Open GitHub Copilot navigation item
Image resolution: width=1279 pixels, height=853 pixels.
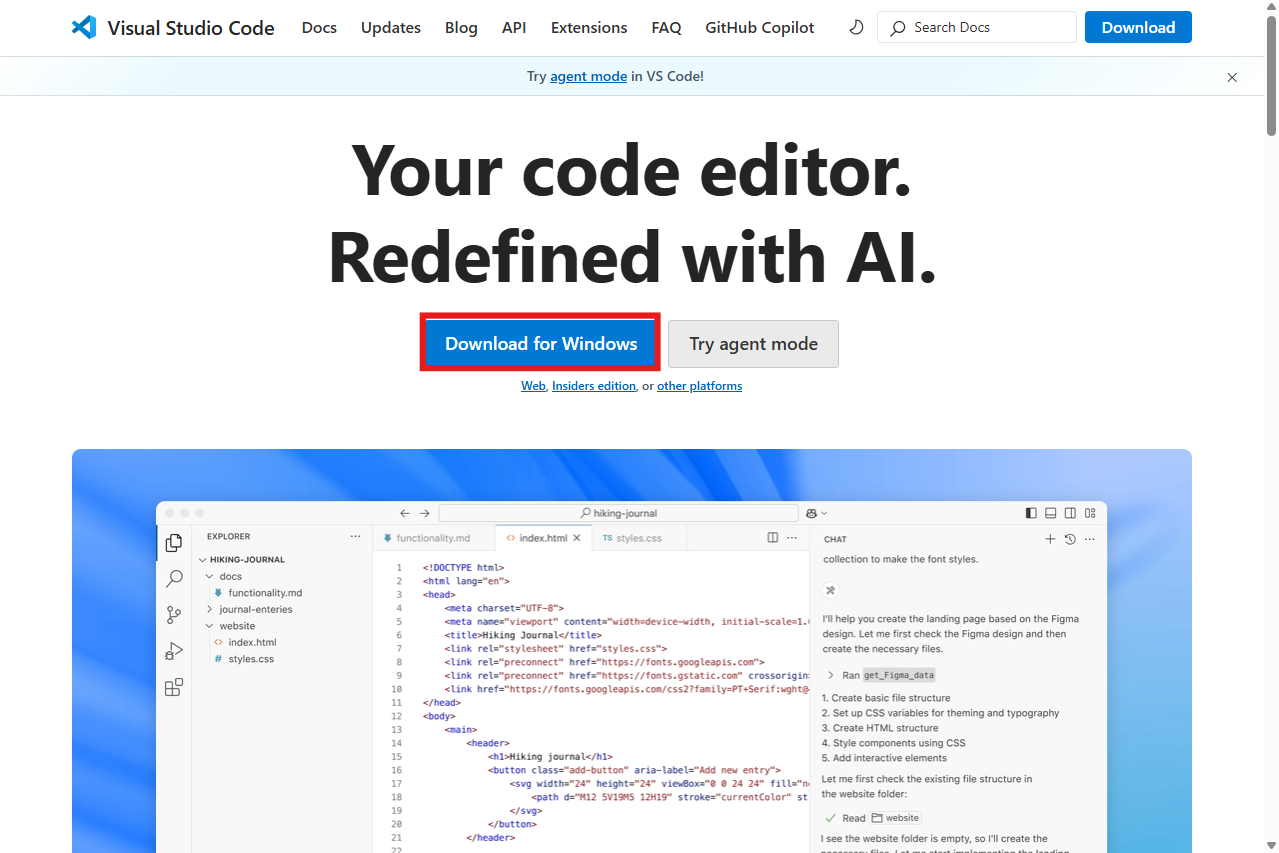tap(760, 28)
